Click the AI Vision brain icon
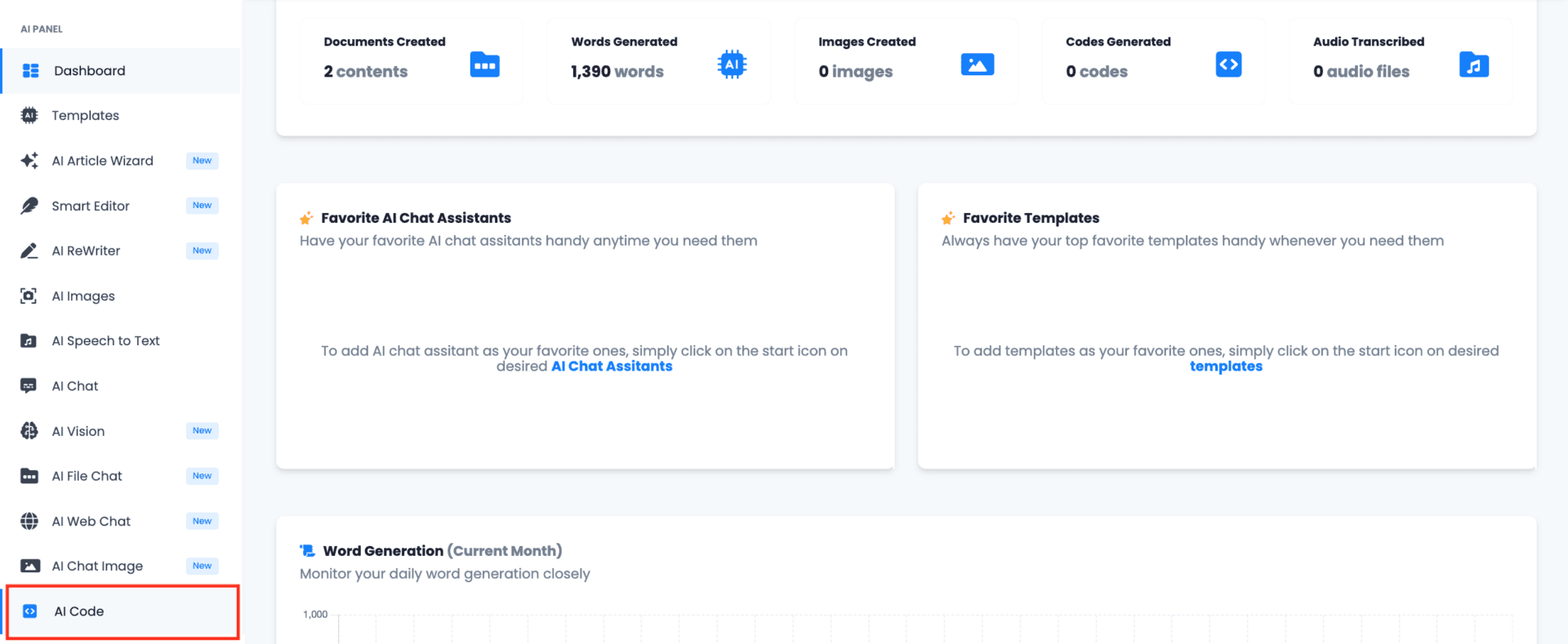Viewport: 1568px width, 644px height. click(29, 431)
